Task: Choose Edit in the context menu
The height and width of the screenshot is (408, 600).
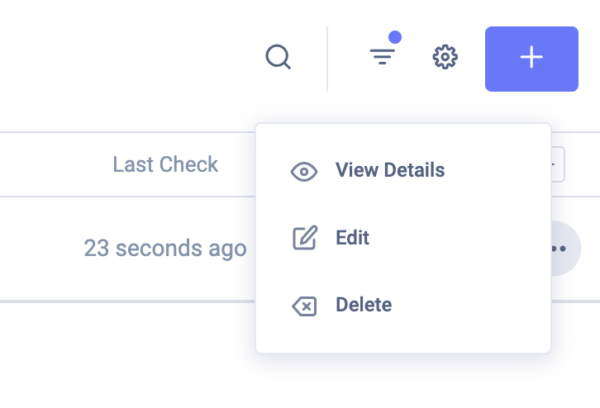Action: pyautogui.click(x=353, y=238)
